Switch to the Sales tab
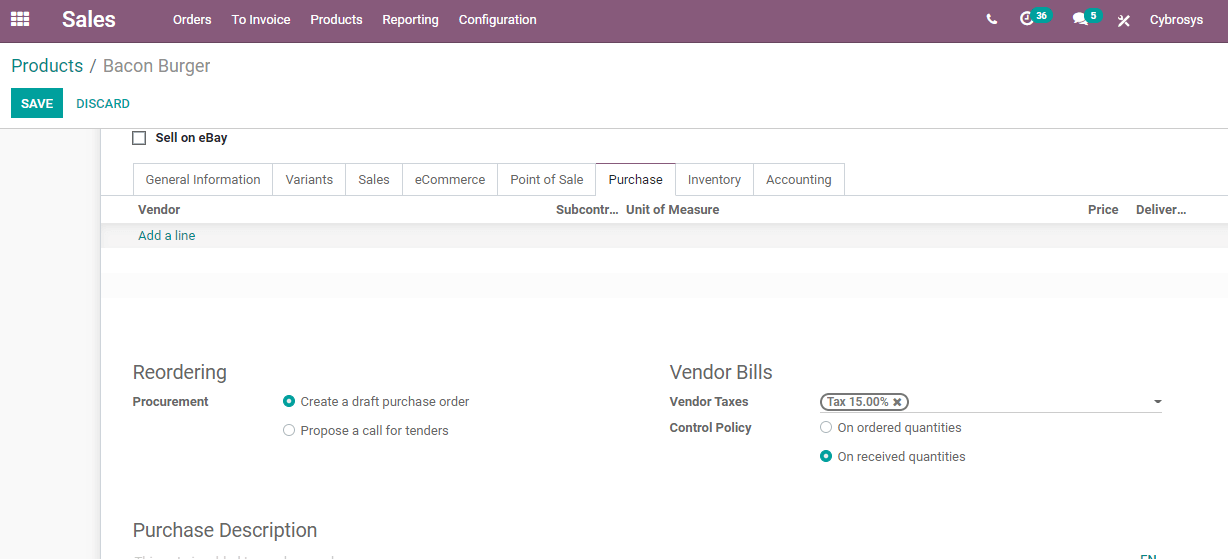1228x559 pixels. click(374, 180)
